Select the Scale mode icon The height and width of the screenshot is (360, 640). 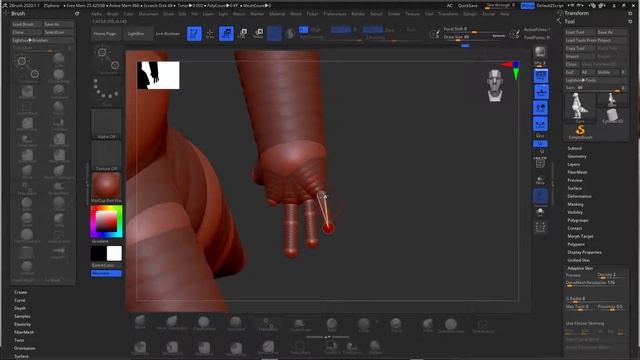(242, 33)
